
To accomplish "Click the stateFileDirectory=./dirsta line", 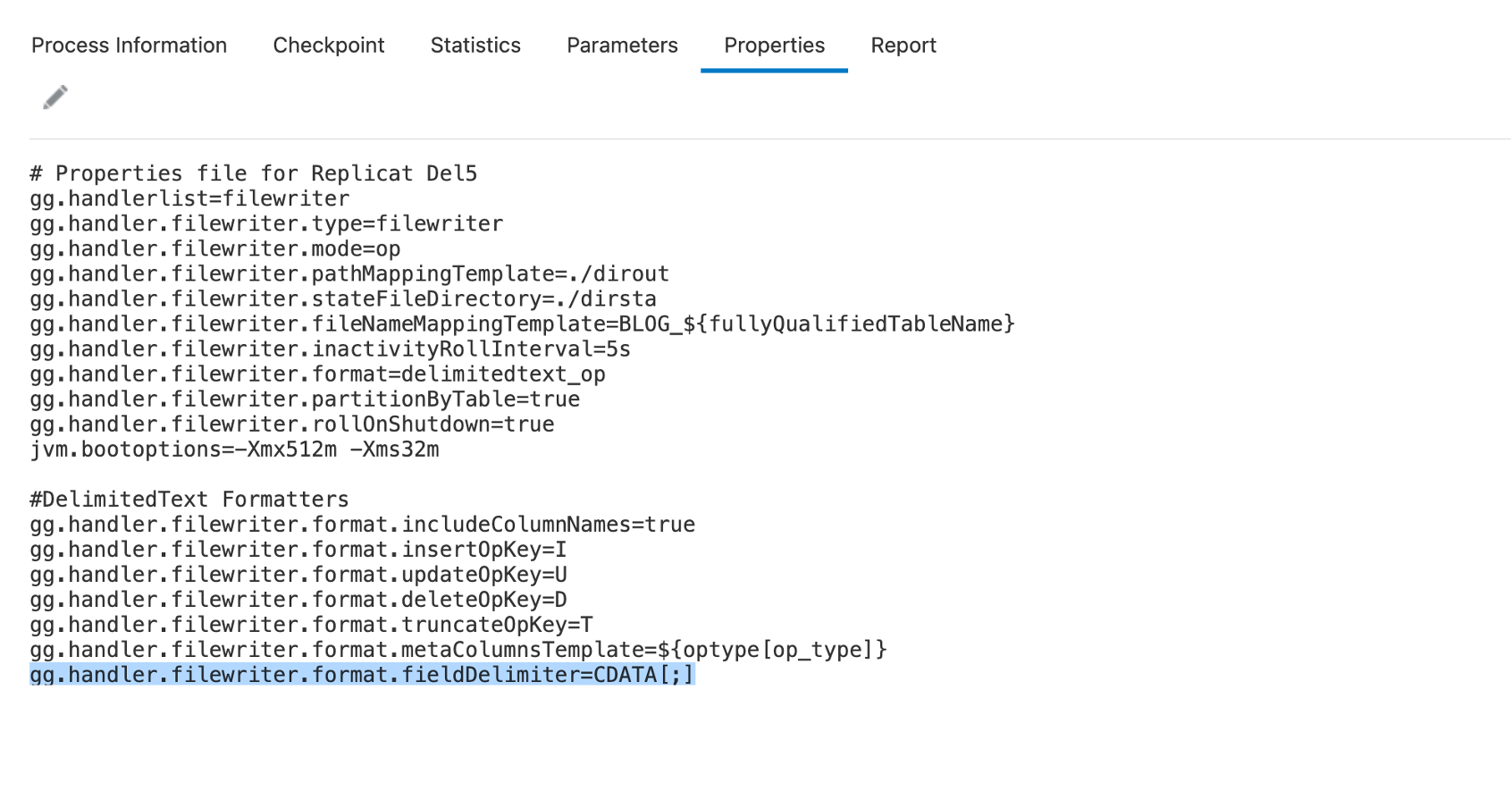I will point(343,299).
